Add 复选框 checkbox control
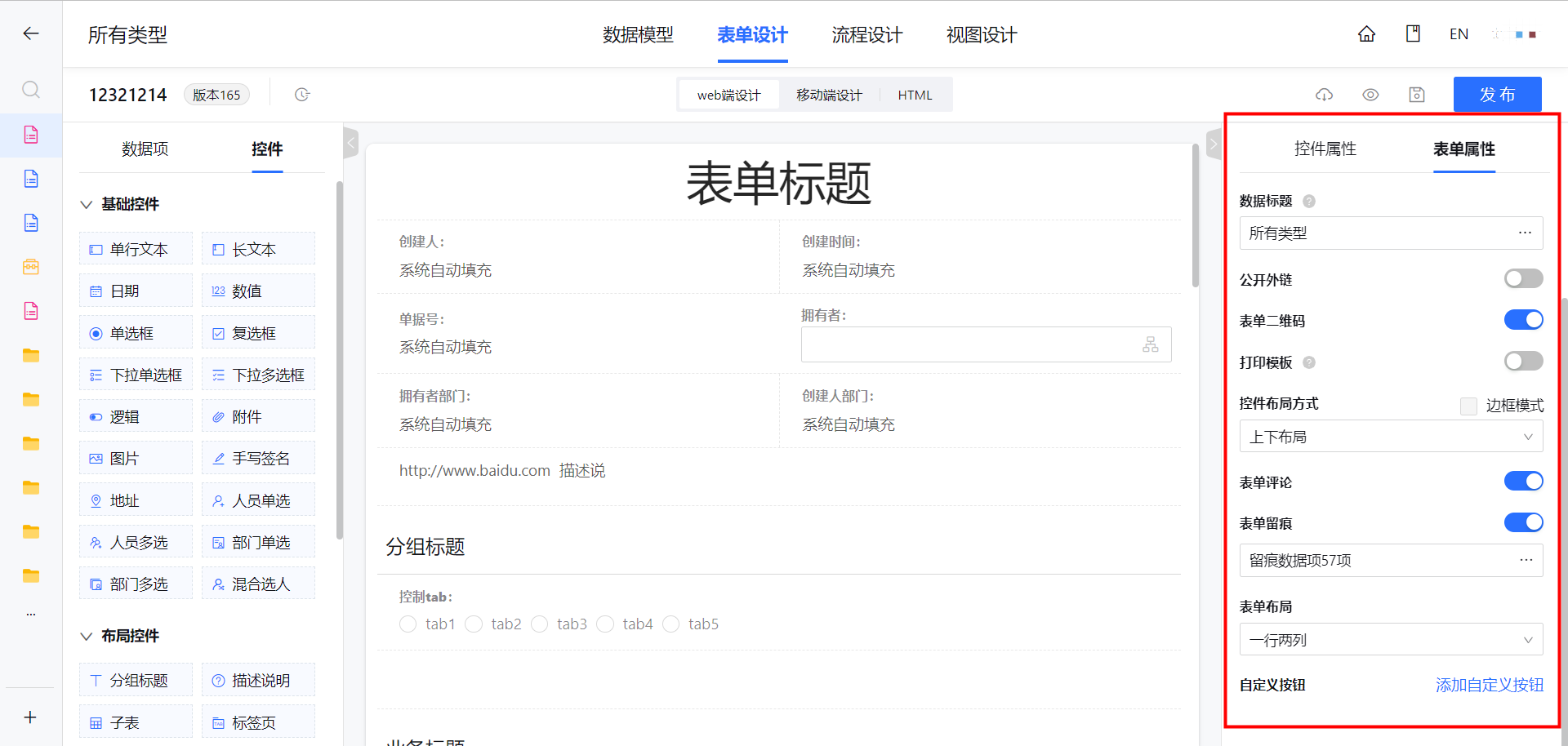The image size is (1568, 746). click(258, 333)
